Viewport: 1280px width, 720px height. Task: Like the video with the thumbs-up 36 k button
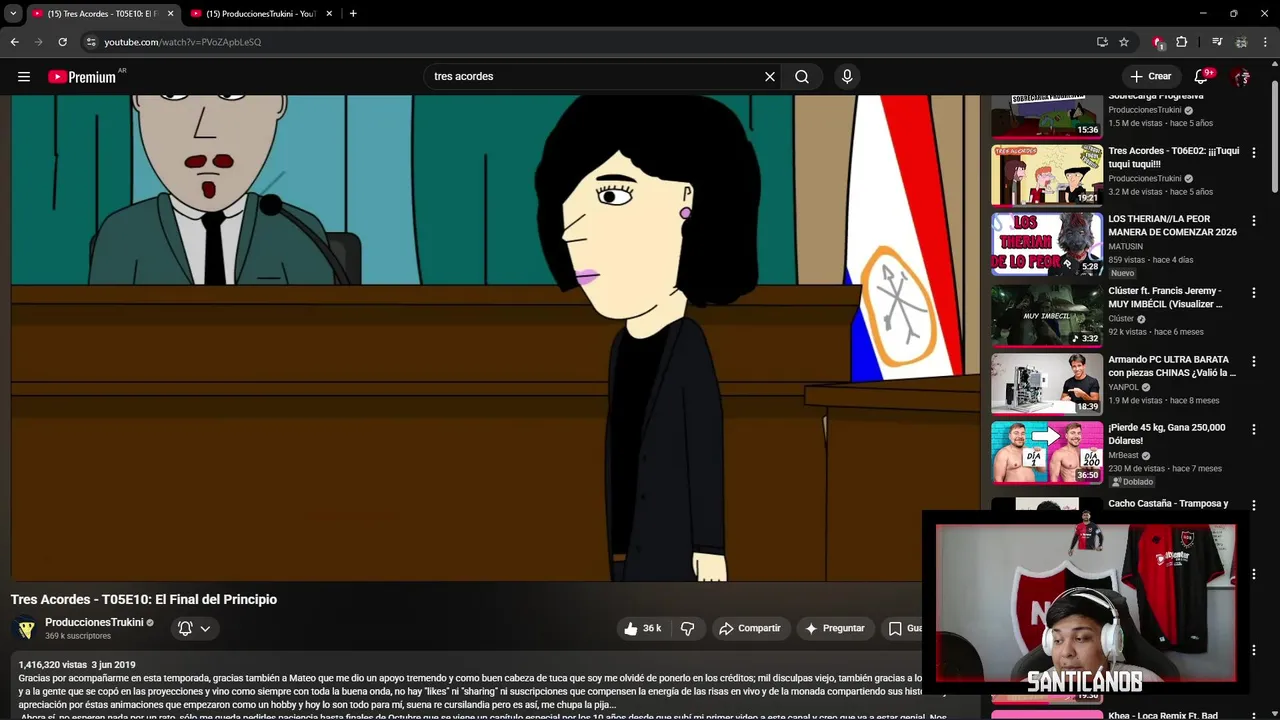pyautogui.click(x=642, y=629)
